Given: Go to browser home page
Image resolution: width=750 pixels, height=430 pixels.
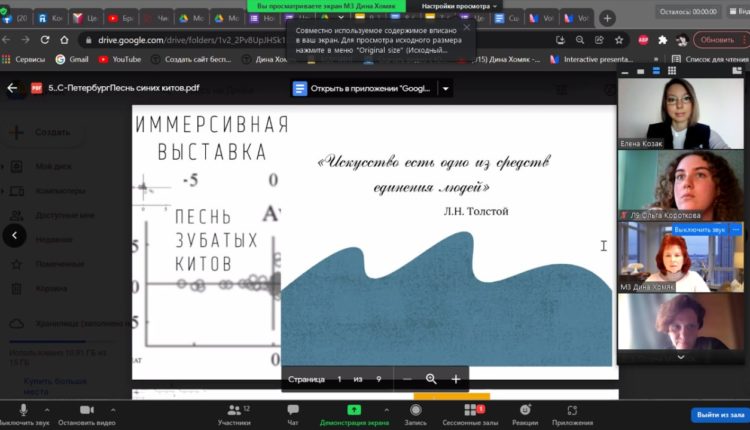Looking at the screenshot, I should point(64,40).
